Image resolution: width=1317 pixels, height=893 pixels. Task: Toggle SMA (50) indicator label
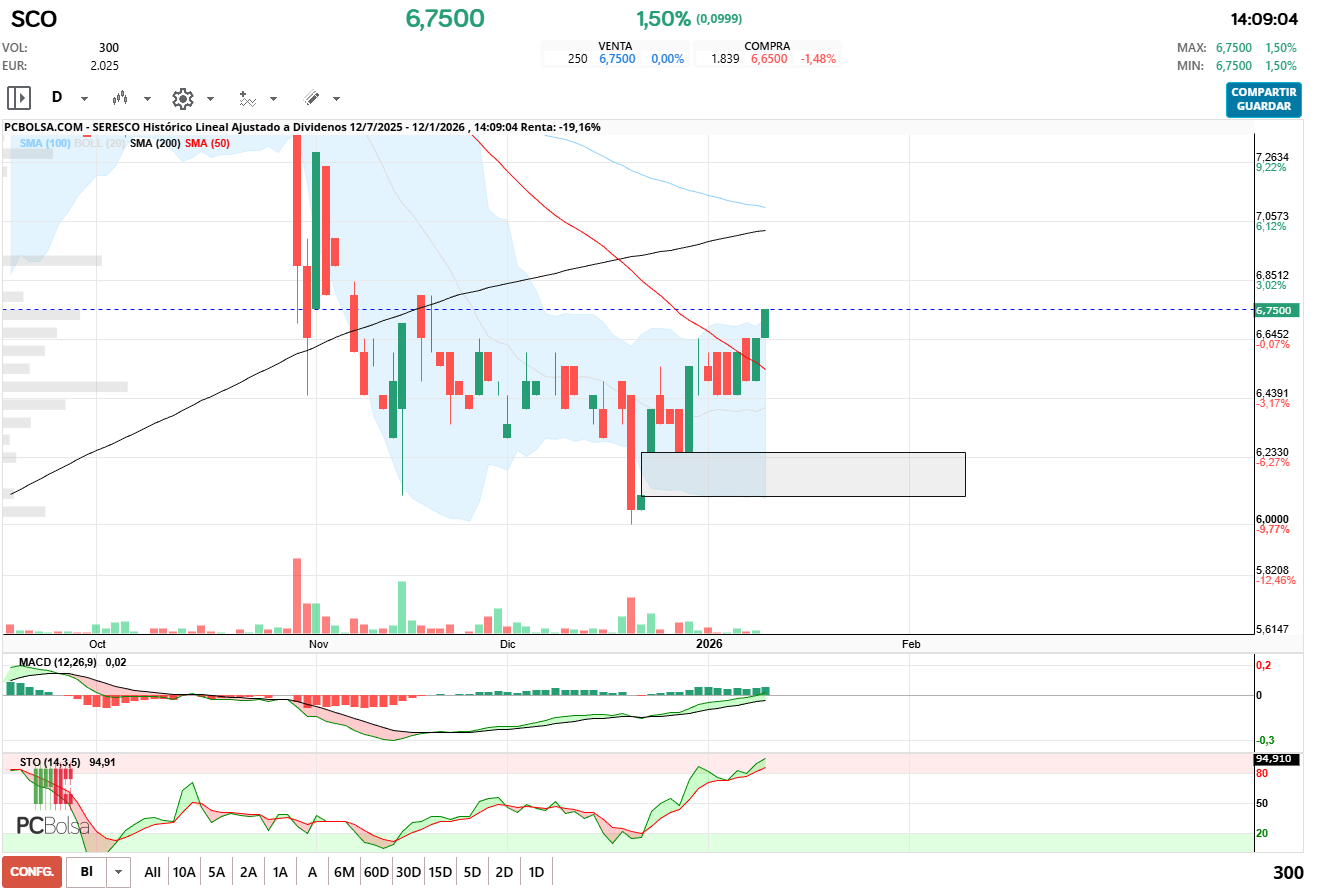point(207,143)
